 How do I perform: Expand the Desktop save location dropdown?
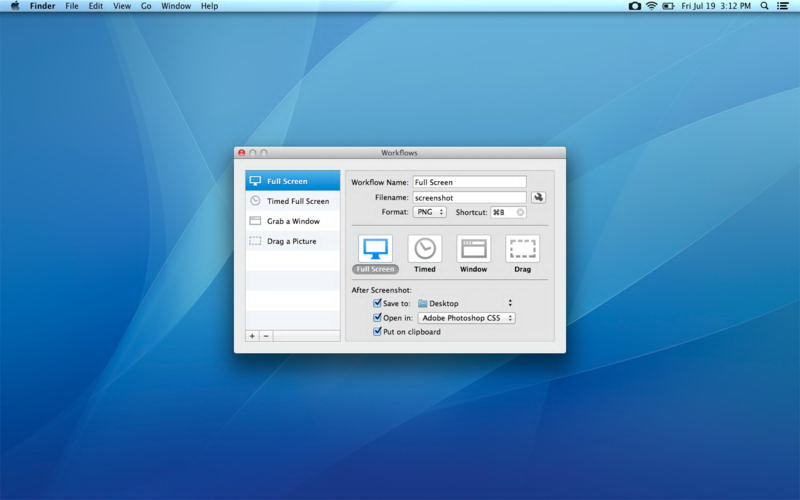pyautogui.click(x=465, y=303)
